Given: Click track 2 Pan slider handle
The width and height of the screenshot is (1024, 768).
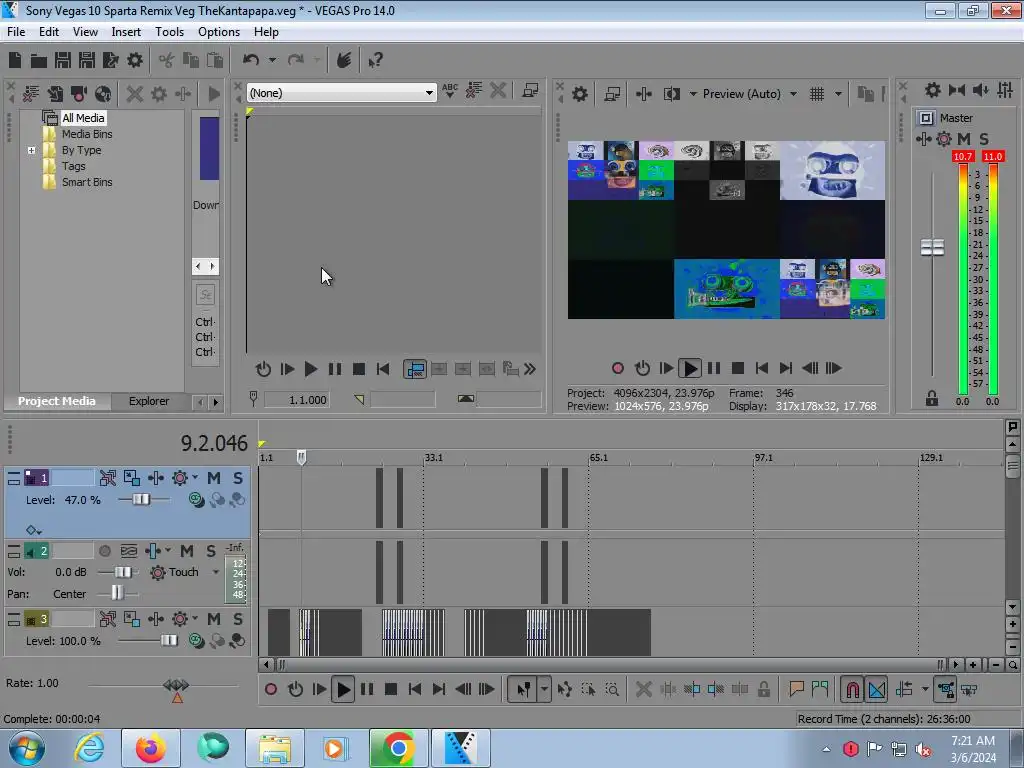Looking at the screenshot, I should (x=117, y=593).
